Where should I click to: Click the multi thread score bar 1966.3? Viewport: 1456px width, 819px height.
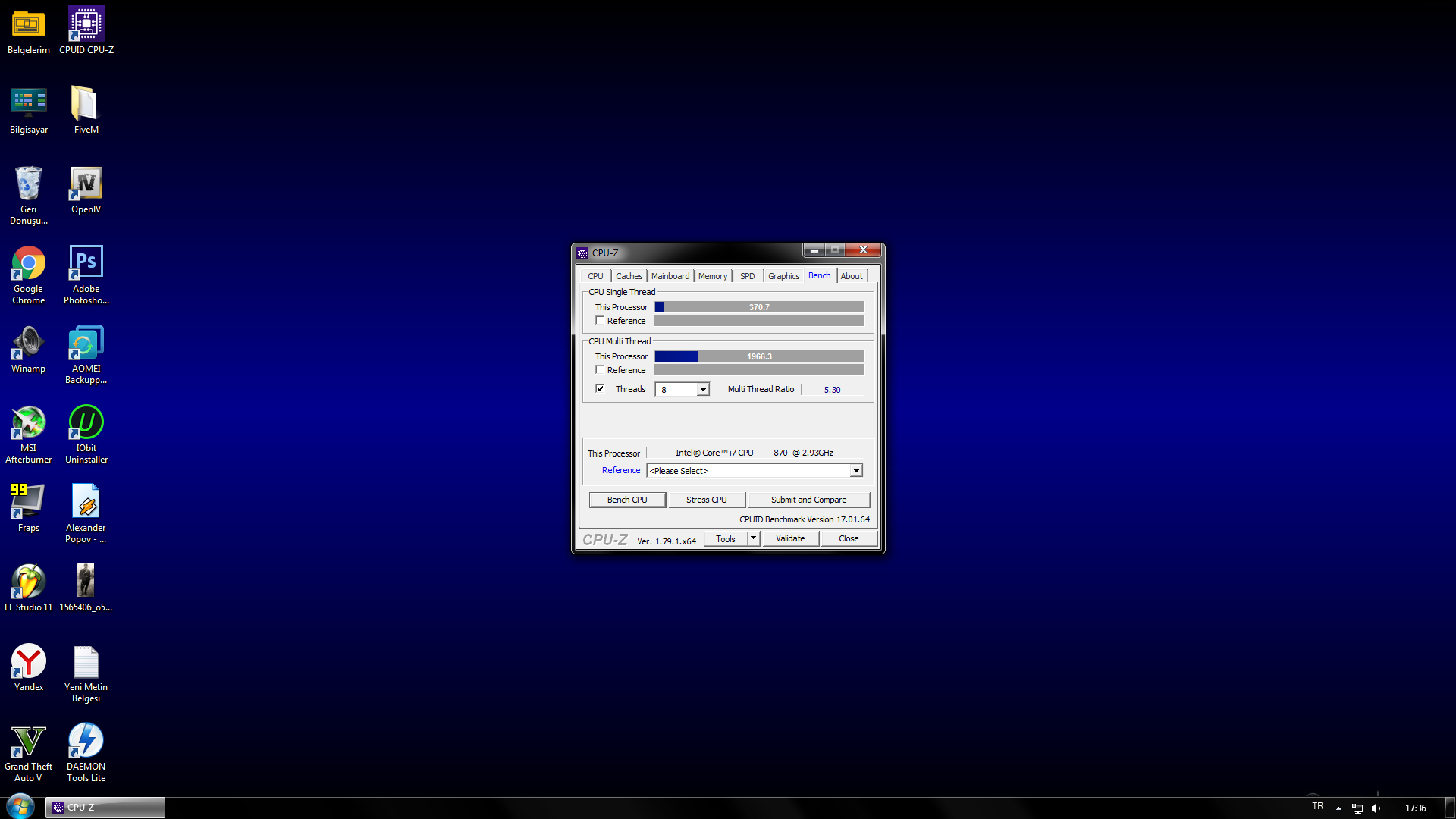click(759, 356)
